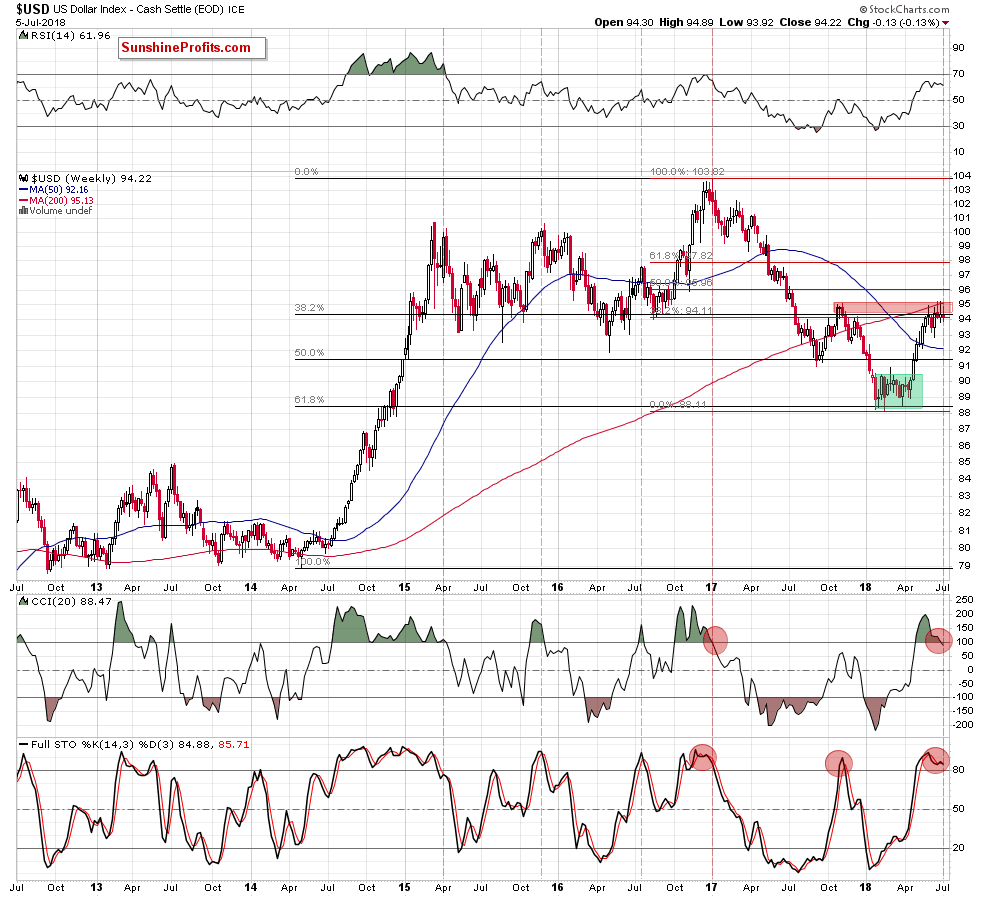
Task: Click the MA(200) 95.13 legend text
Action: 61,200
